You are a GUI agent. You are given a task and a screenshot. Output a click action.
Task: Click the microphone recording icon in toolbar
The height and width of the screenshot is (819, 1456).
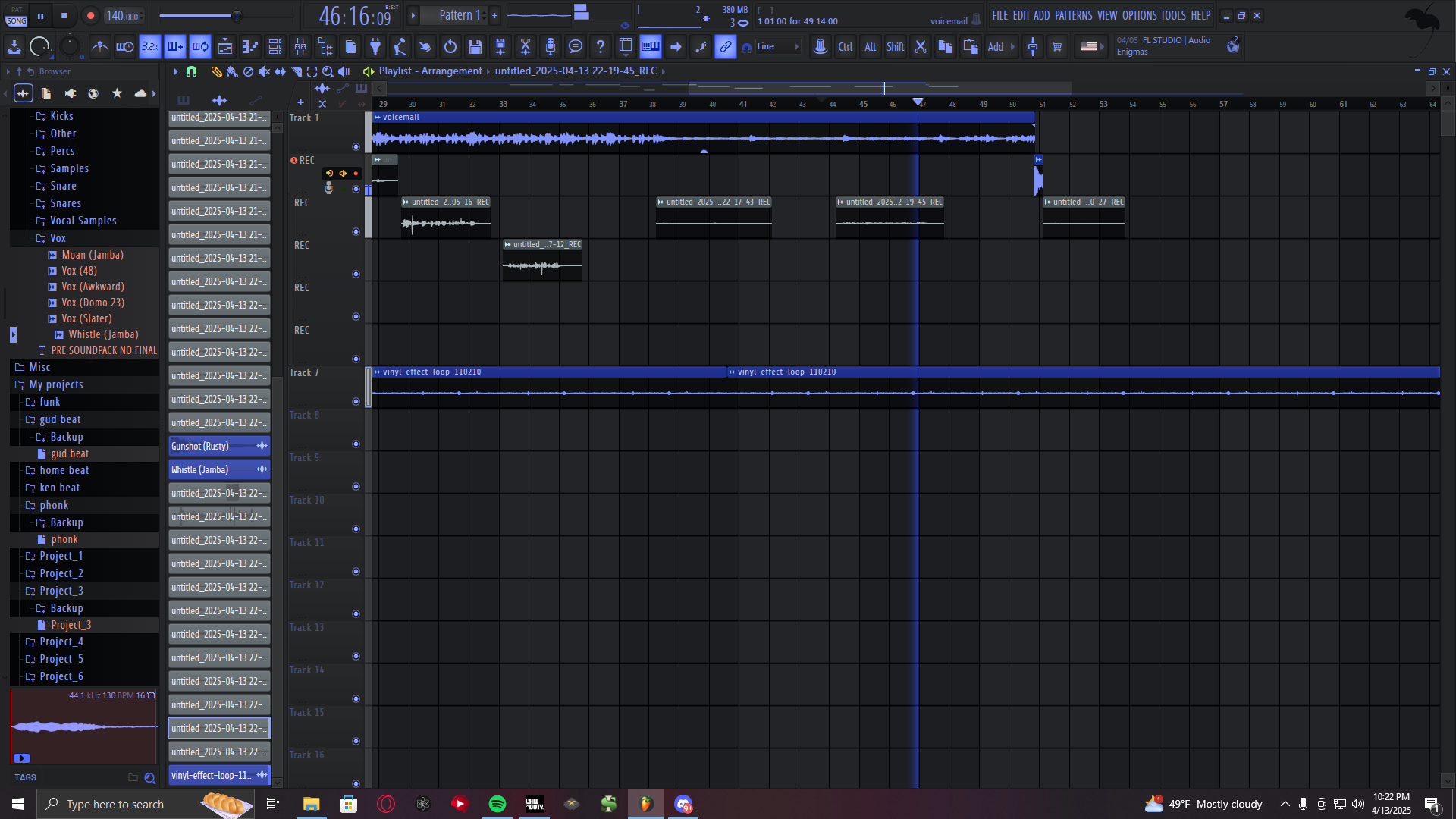(551, 47)
